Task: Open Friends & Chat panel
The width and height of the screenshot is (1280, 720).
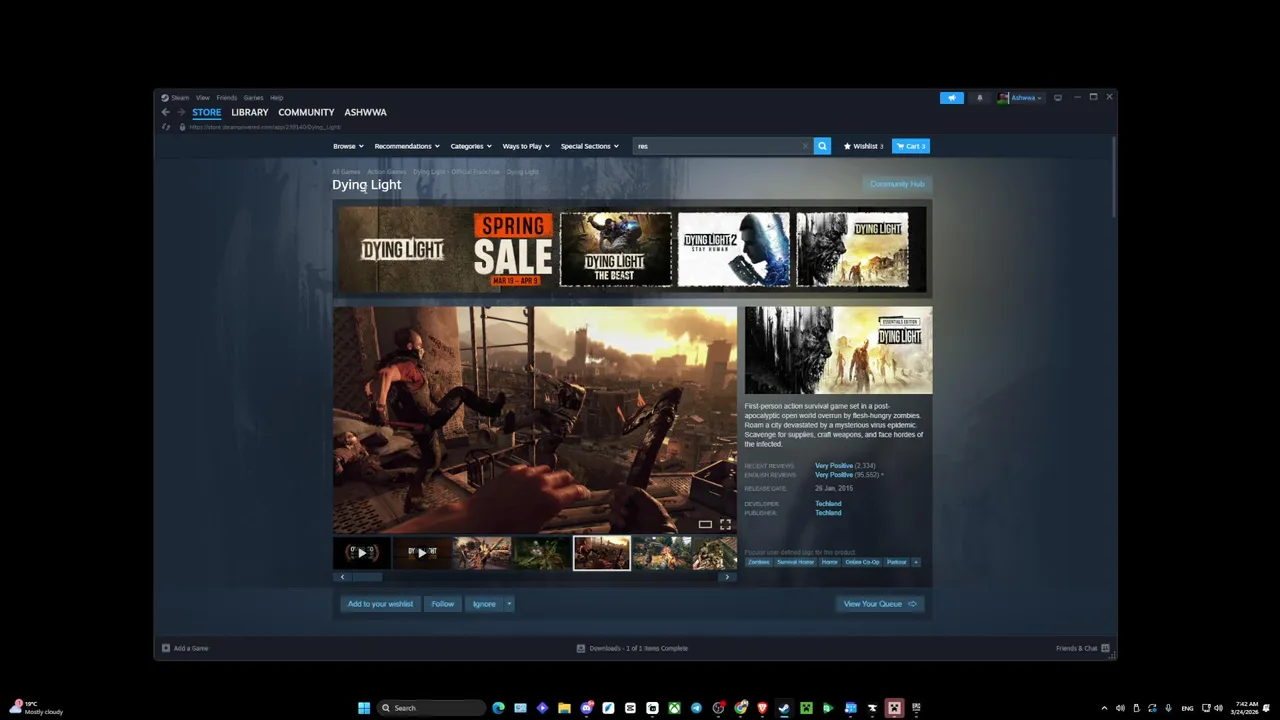Action: (x=1083, y=648)
